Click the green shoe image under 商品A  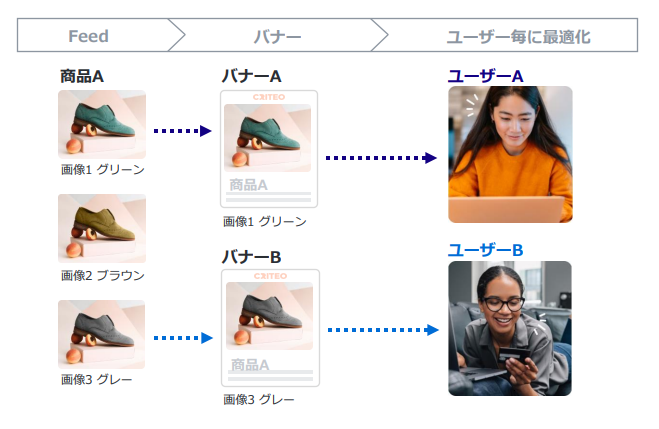pos(102,124)
